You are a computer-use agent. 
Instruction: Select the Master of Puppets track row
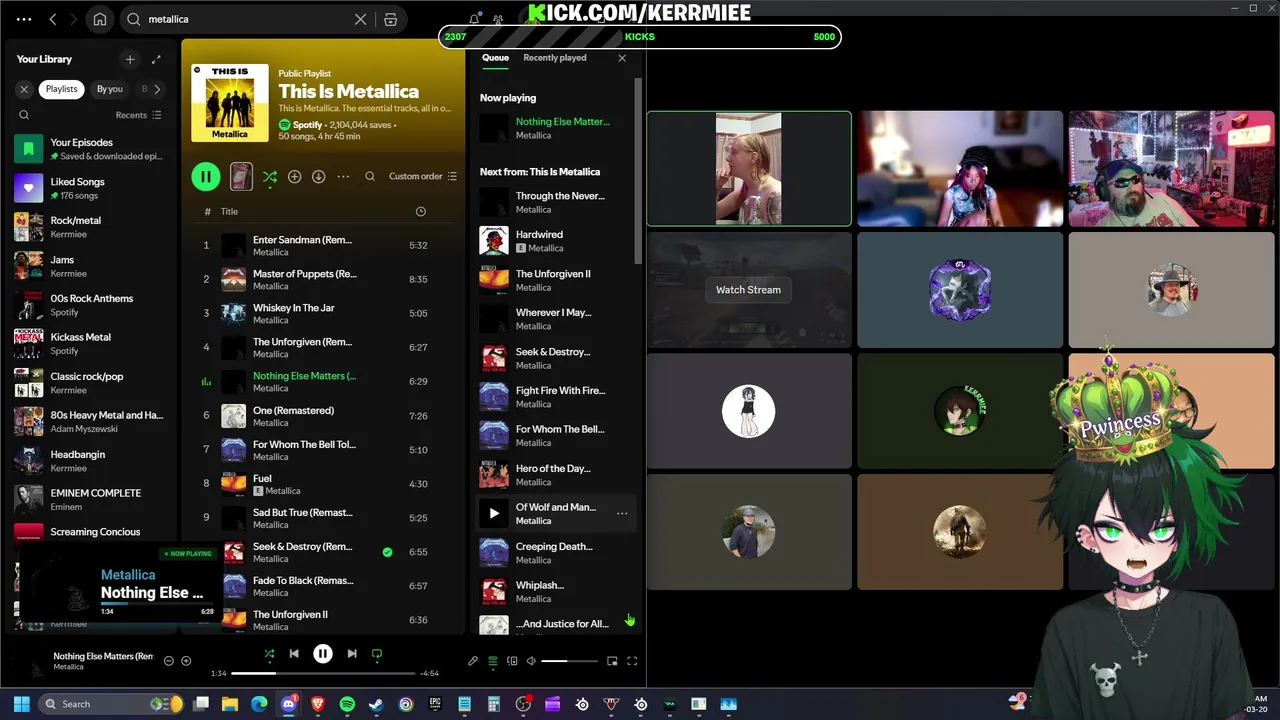pyautogui.click(x=322, y=280)
